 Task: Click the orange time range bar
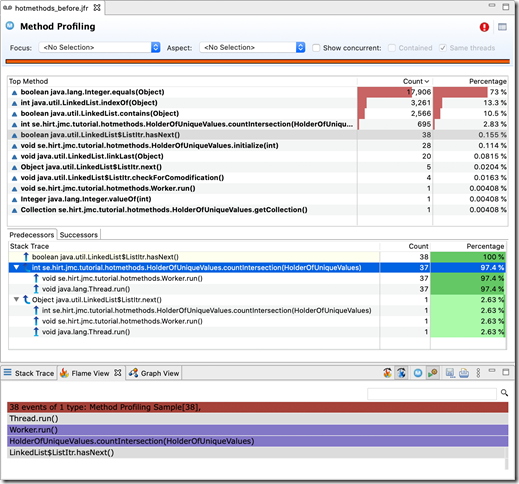click(x=258, y=61)
